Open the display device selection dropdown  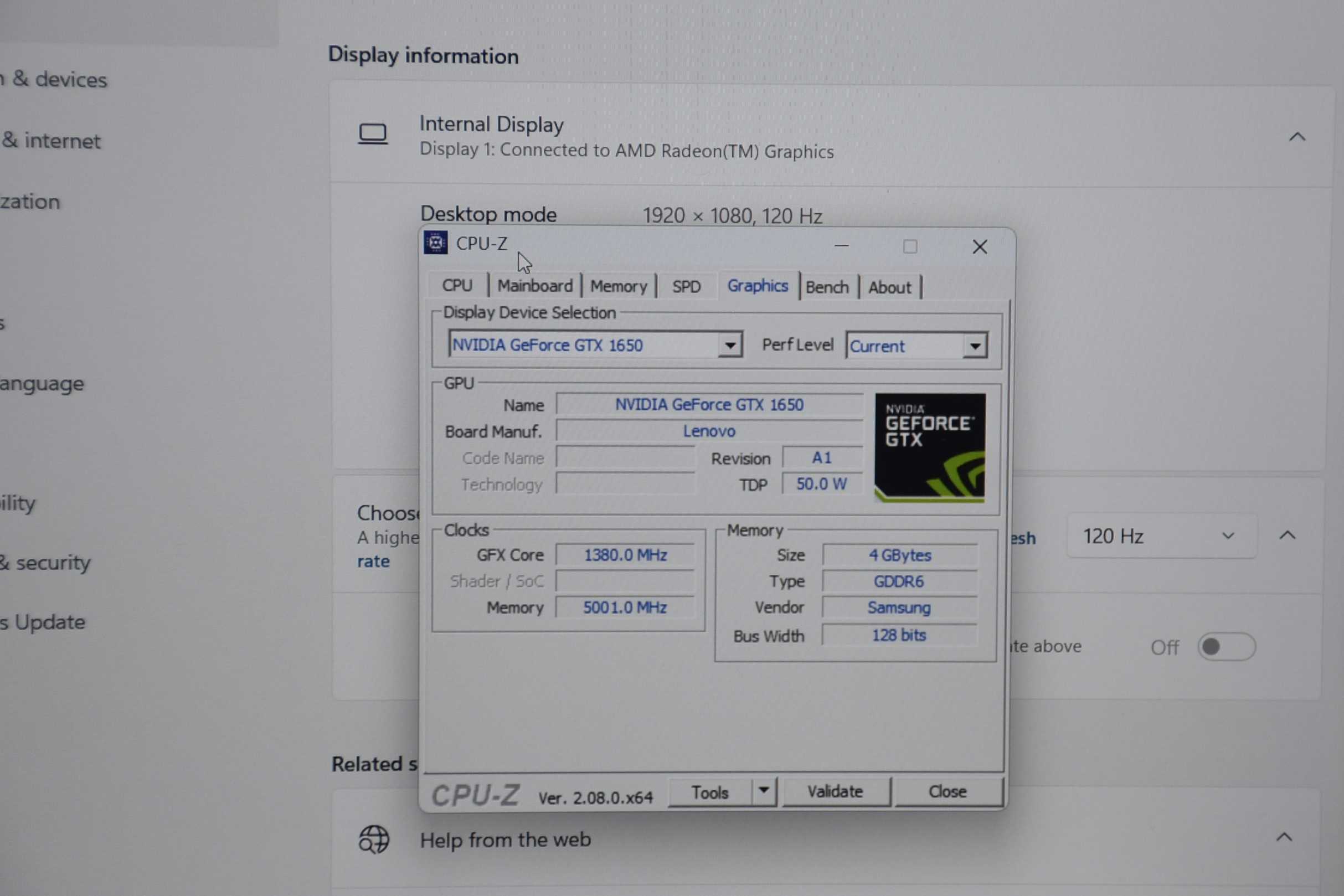point(730,345)
